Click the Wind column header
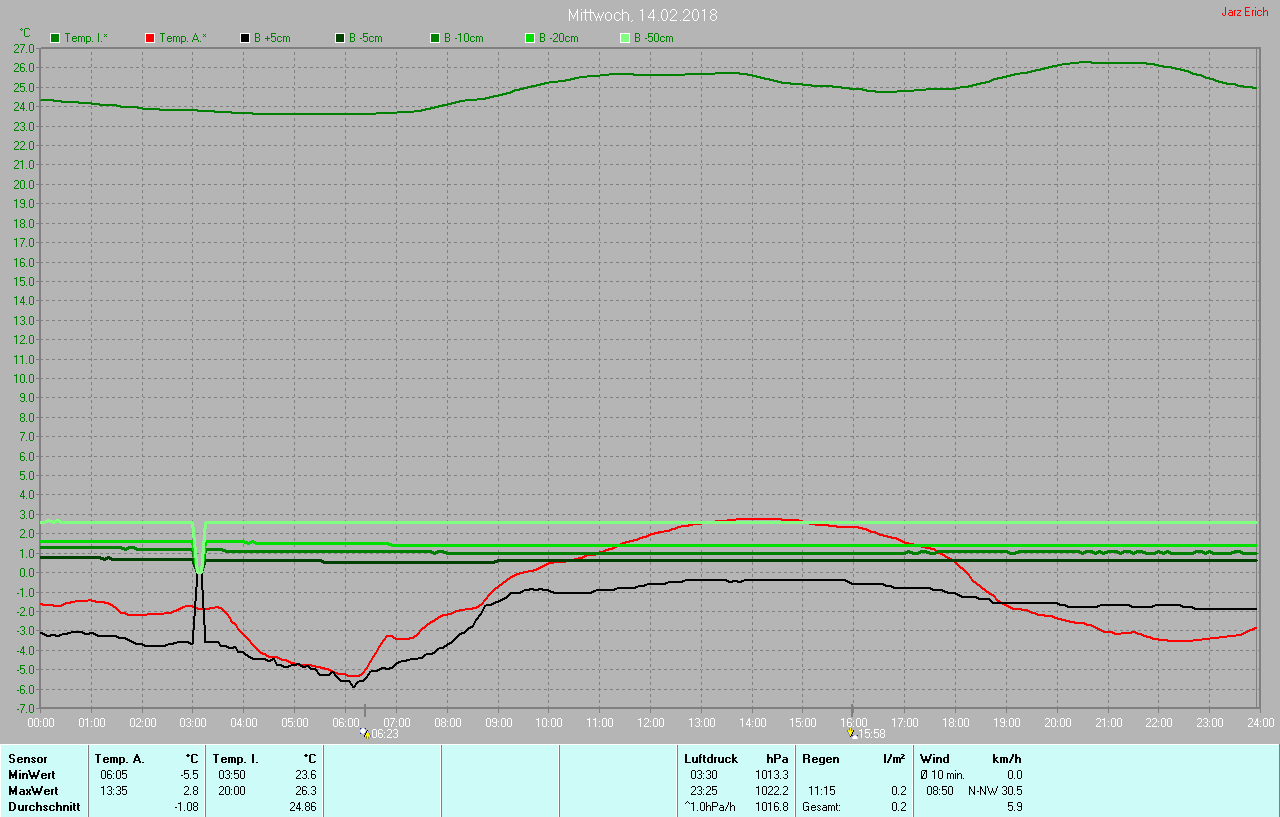The width and height of the screenshot is (1280, 817). [x=935, y=759]
